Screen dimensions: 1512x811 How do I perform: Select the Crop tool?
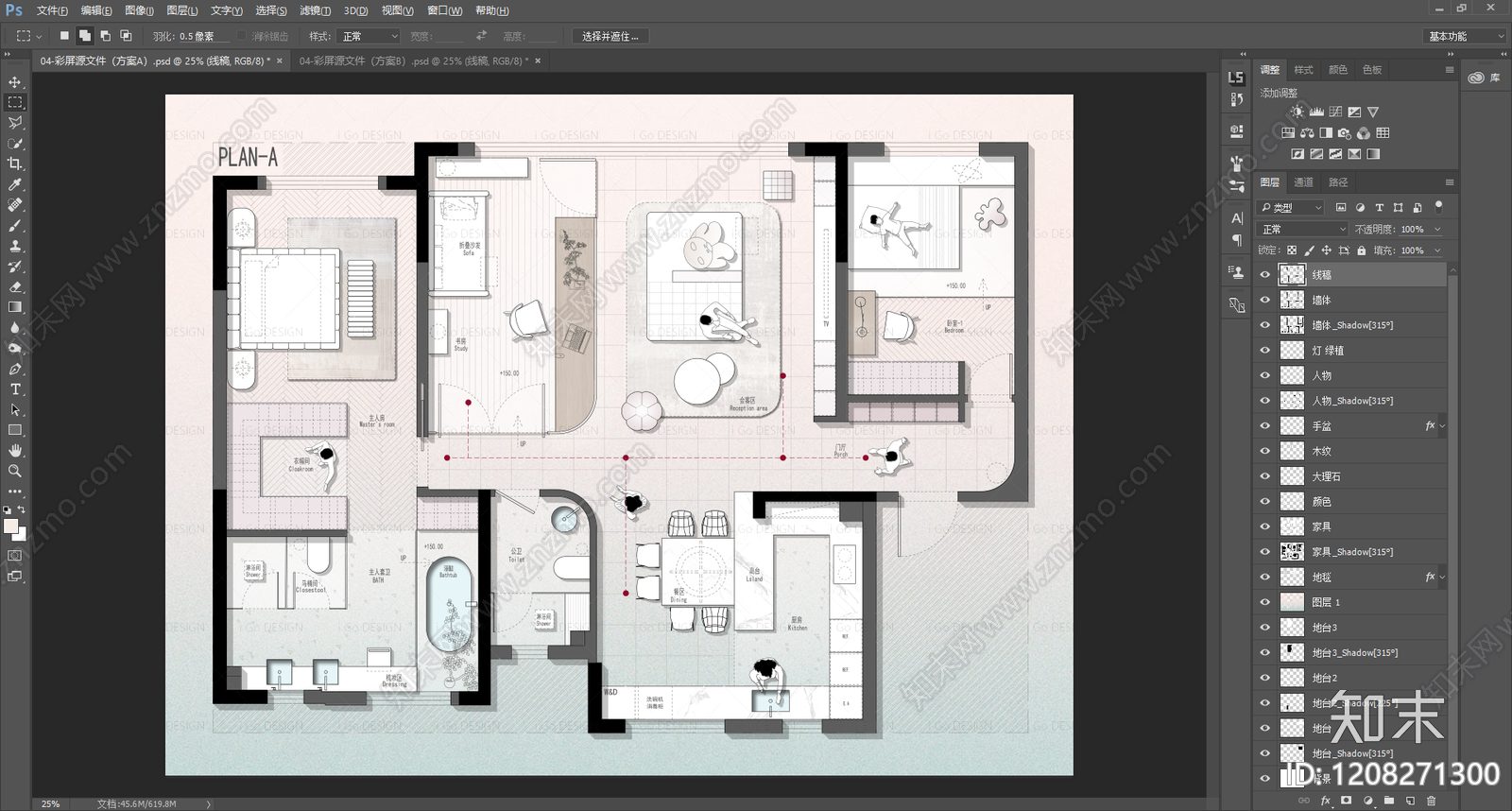coord(15,164)
